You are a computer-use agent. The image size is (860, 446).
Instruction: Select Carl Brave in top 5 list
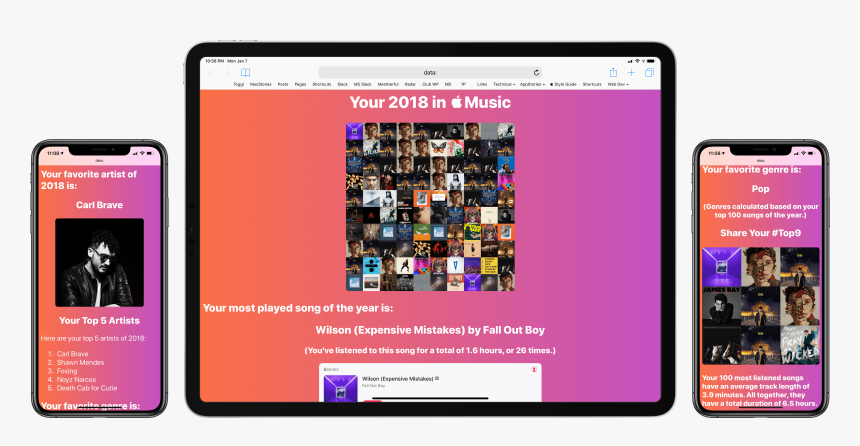tap(72, 354)
